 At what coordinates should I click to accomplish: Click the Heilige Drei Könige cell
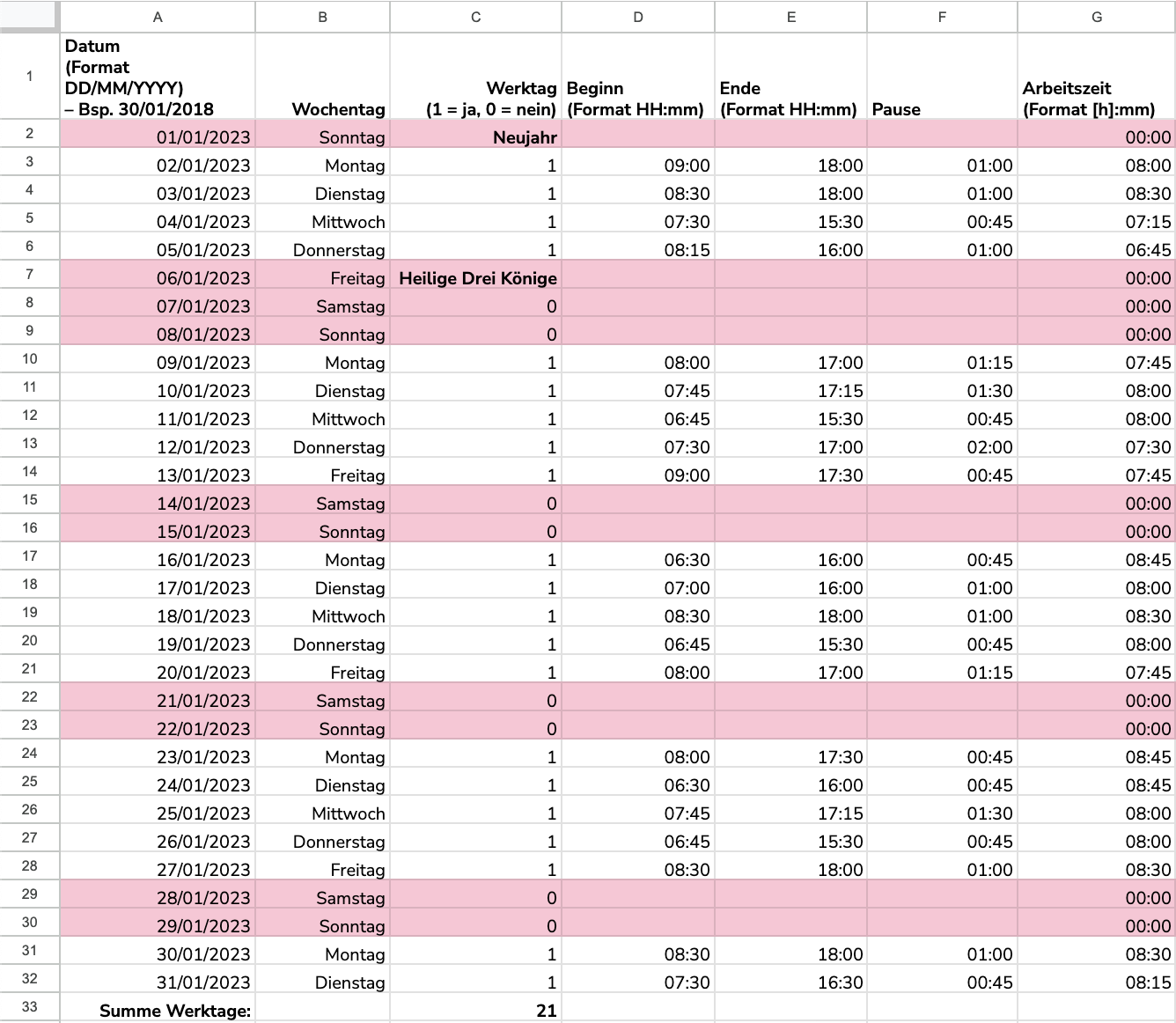[x=475, y=277]
